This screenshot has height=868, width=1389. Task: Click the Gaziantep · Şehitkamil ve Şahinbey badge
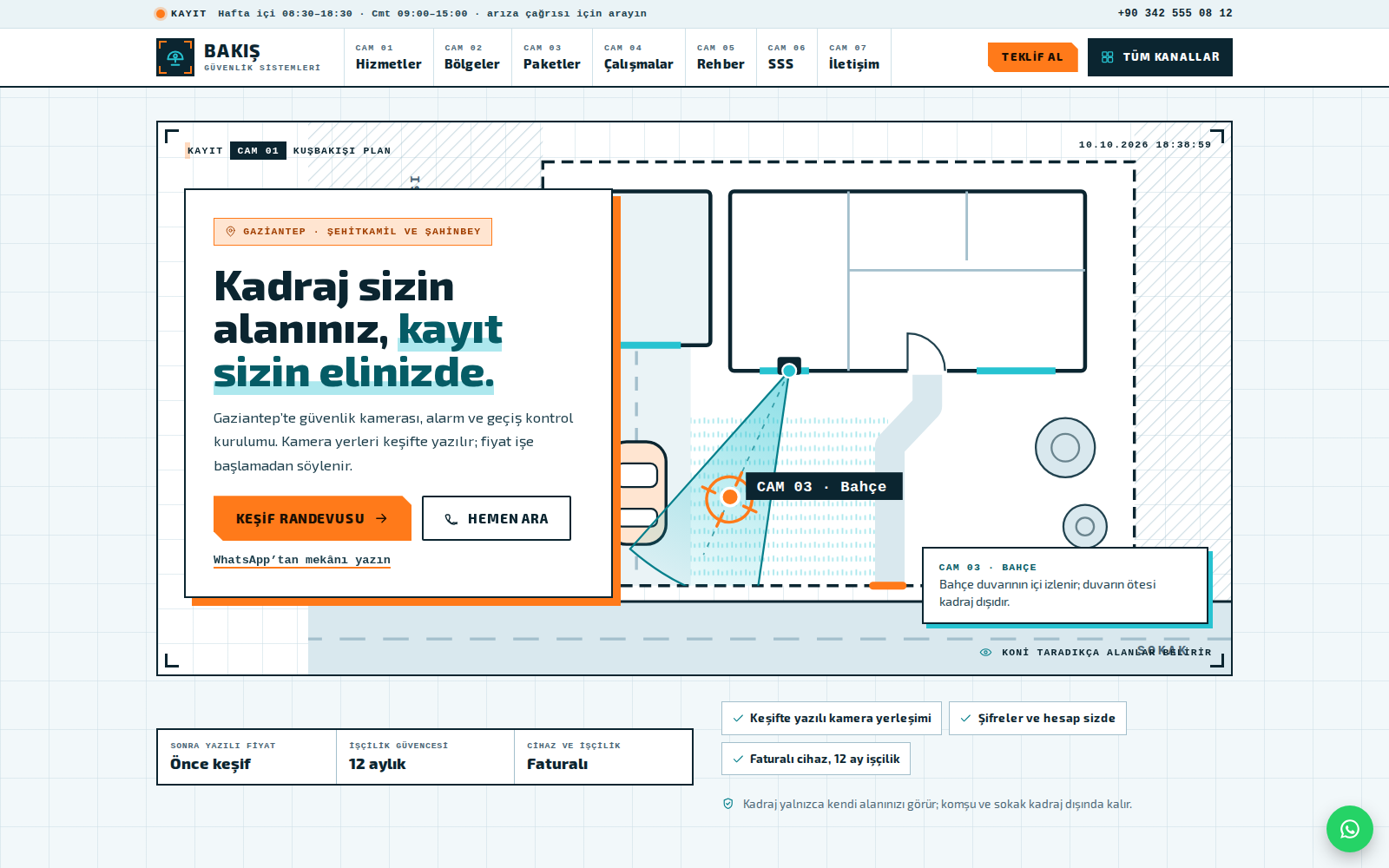coord(352,232)
